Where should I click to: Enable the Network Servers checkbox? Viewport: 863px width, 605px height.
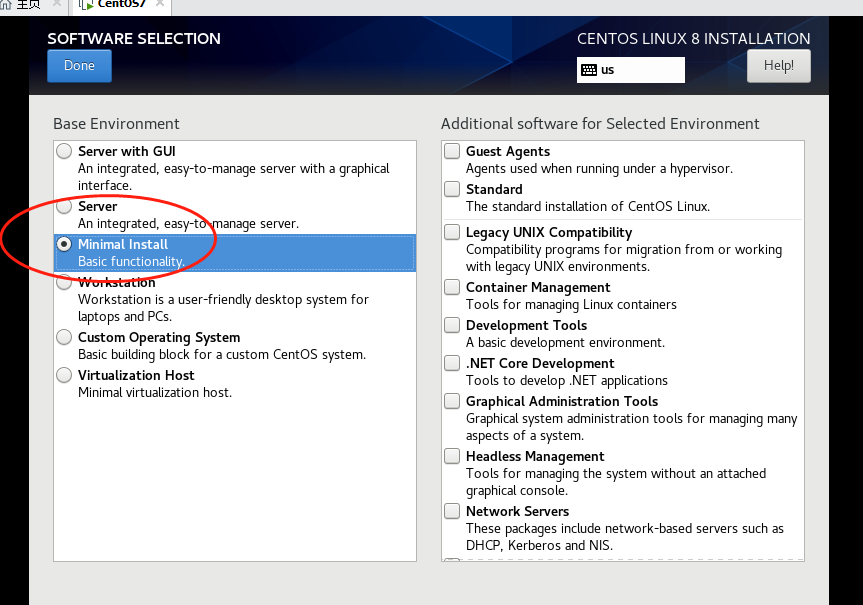(452, 511)
